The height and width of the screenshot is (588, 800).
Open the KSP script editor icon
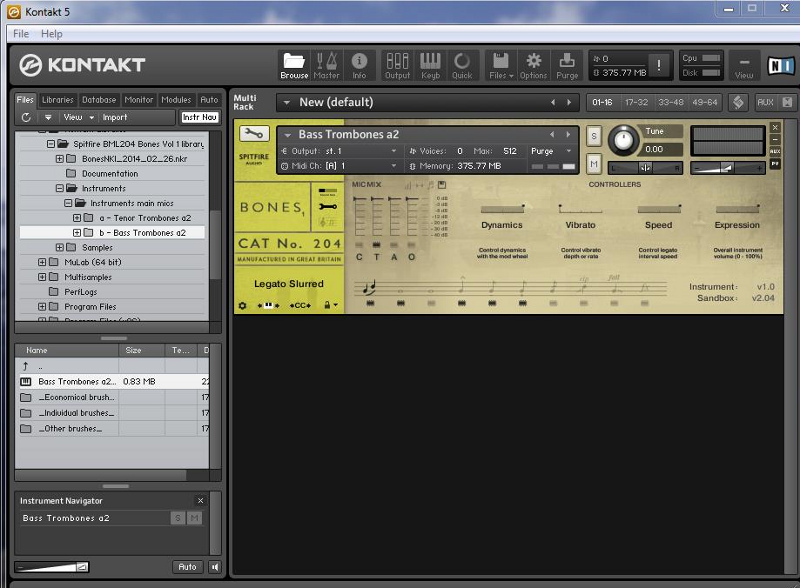(738, 102)
